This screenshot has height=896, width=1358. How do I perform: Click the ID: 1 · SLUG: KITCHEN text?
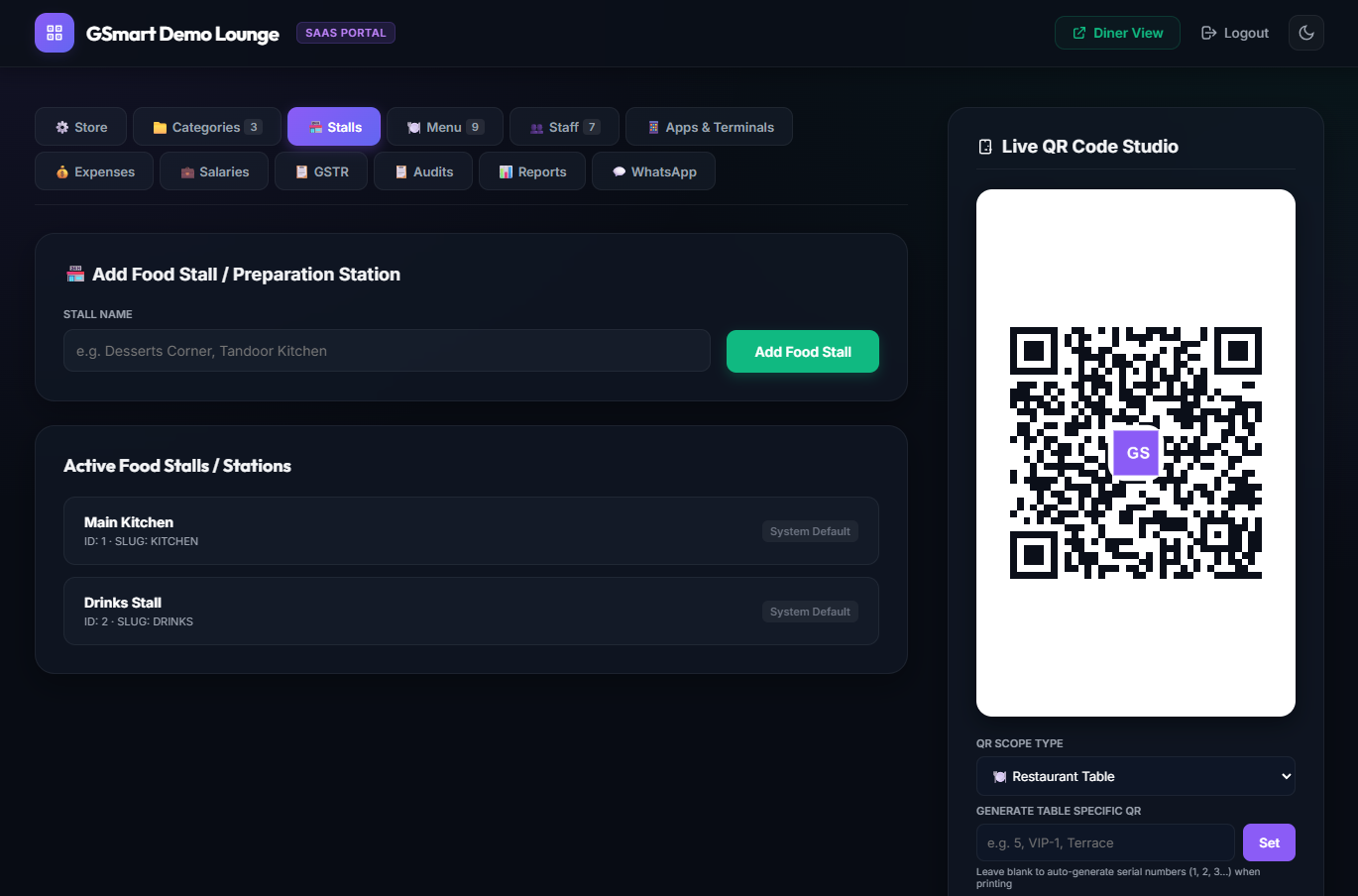click(141, 541)
